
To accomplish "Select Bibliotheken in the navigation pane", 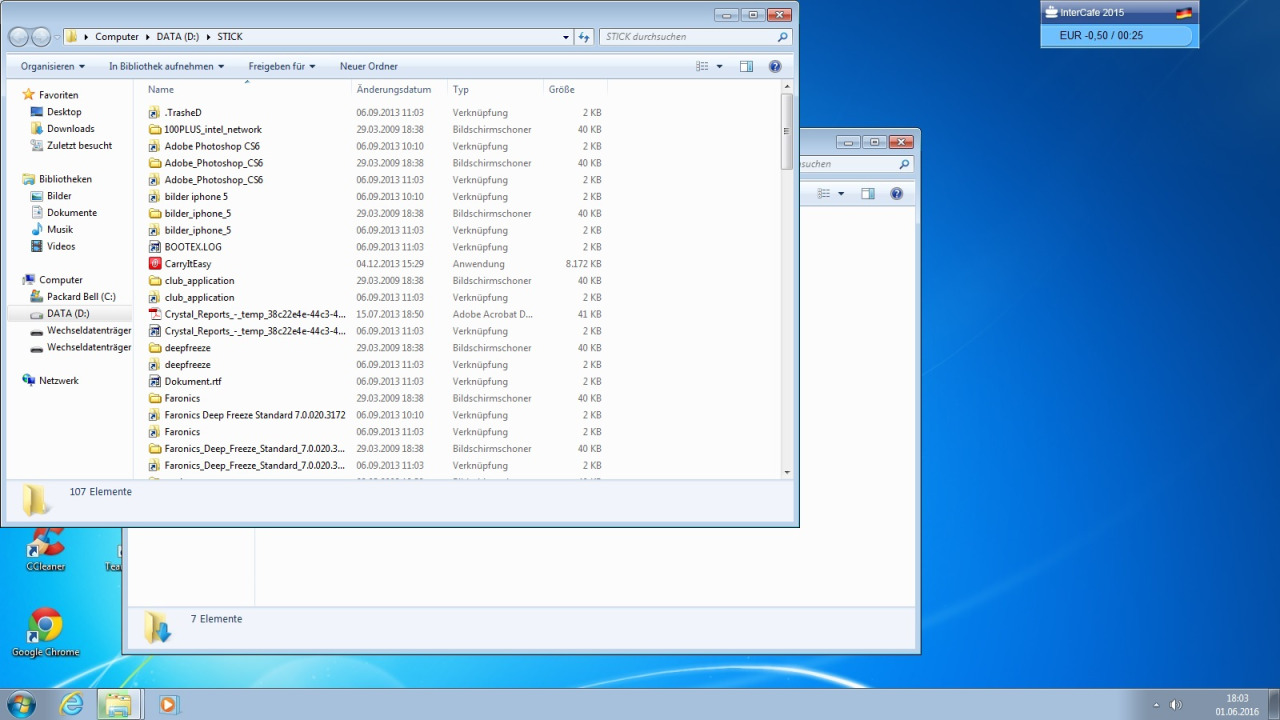I will pos(65,179).
